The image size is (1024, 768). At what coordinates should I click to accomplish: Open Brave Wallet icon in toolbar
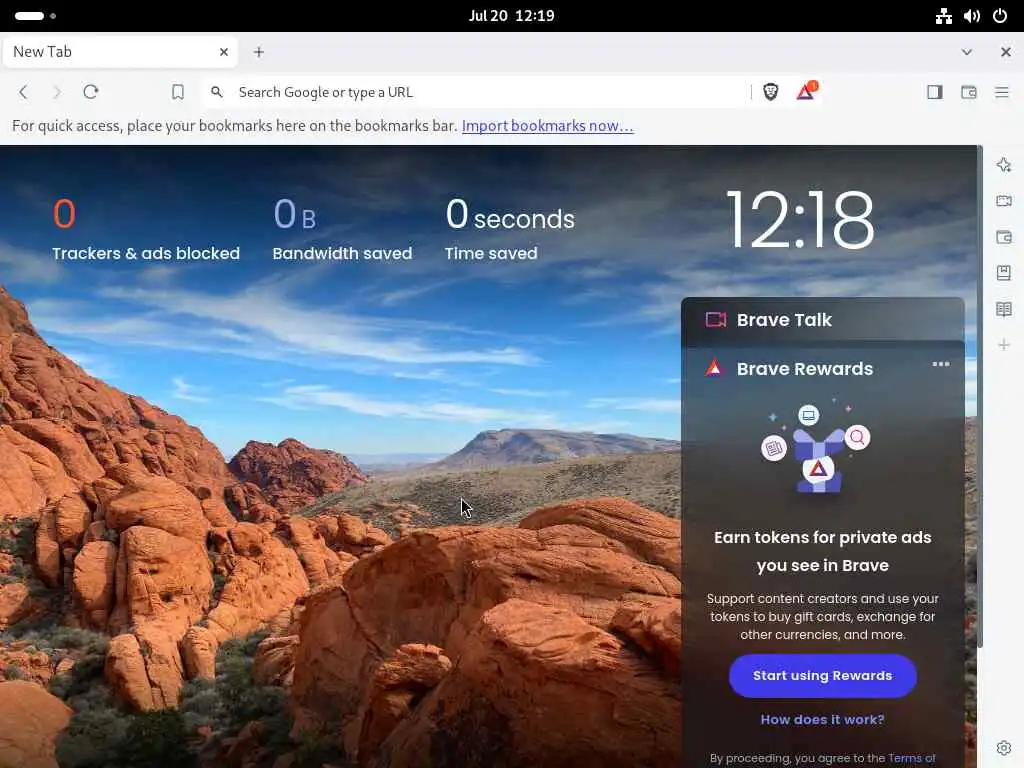point(968,92)
